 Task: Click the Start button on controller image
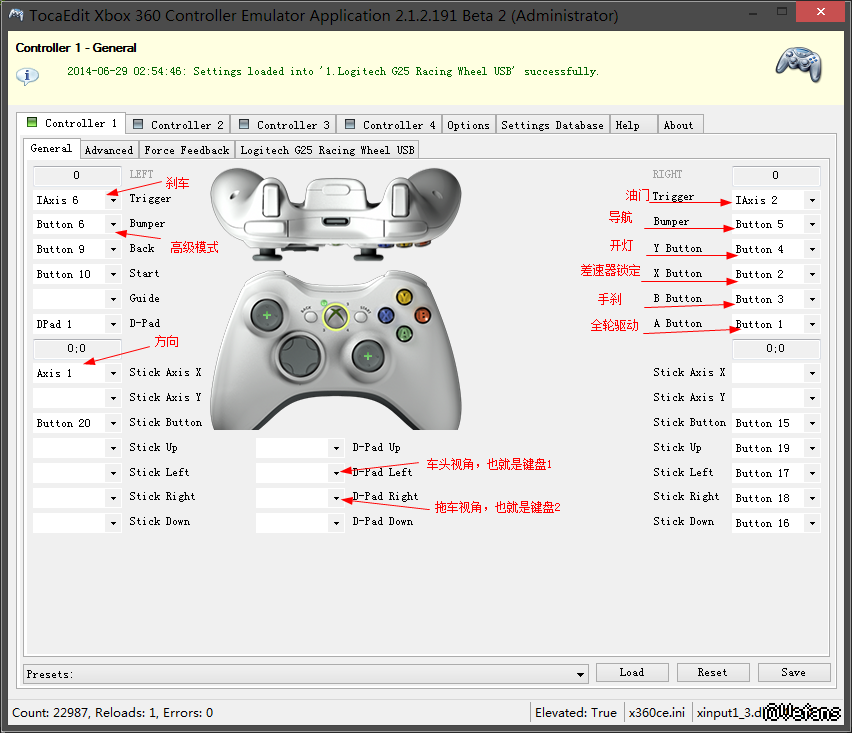click(361, 316)
